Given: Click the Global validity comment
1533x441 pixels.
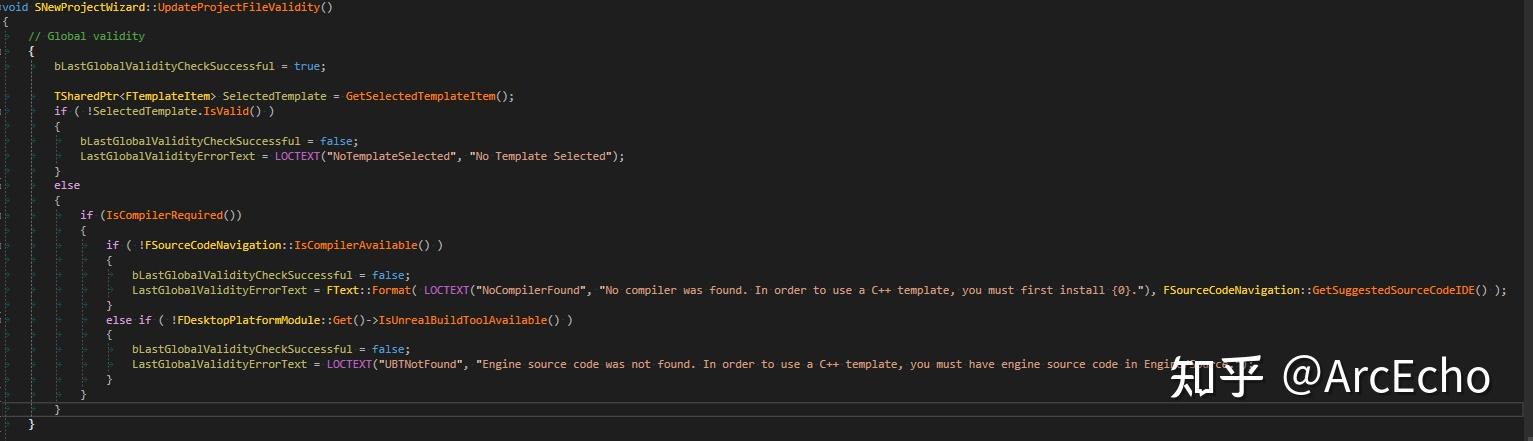Looking at the screenshot, I should 86,36.
